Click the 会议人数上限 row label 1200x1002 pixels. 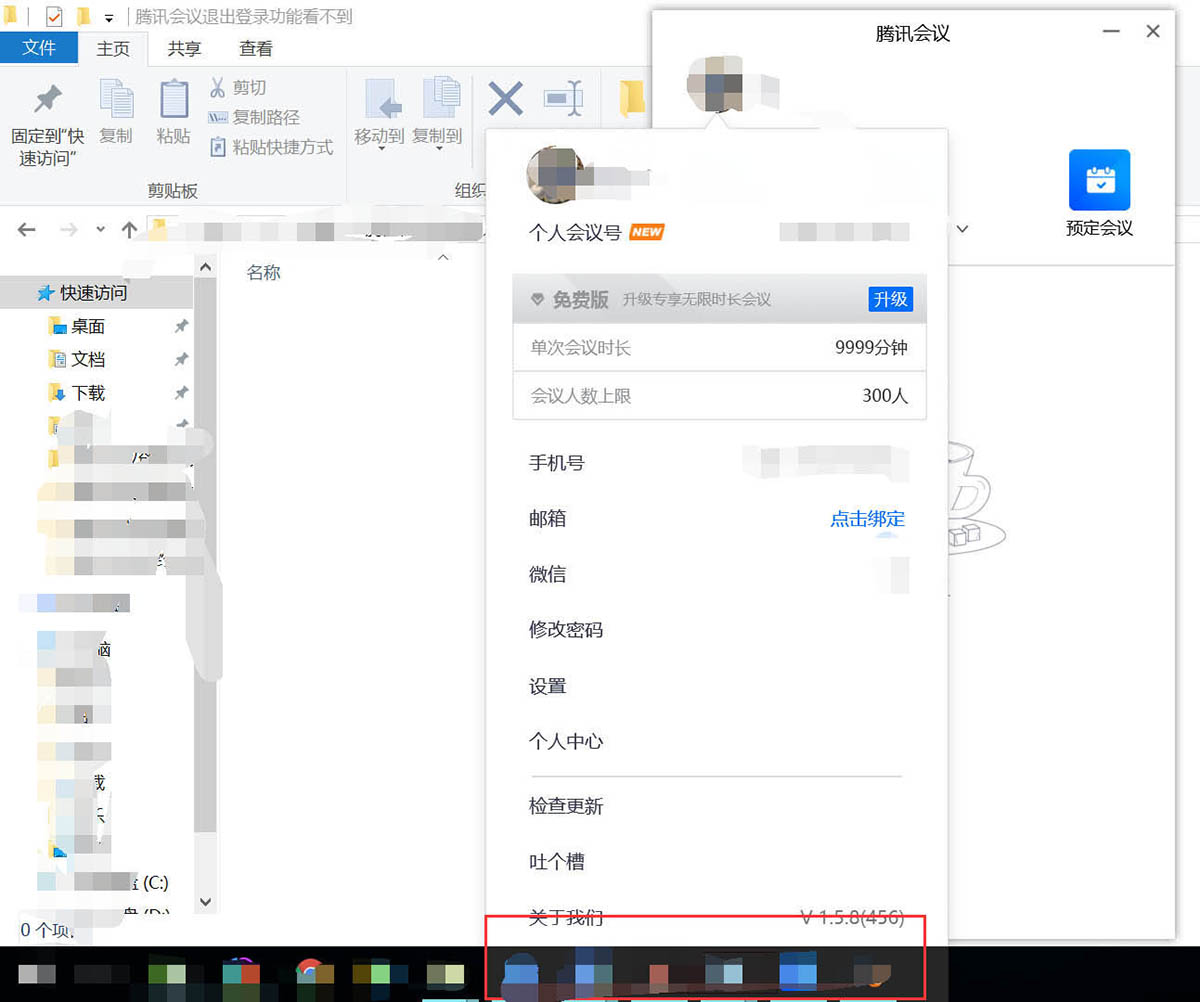point(581,396)
